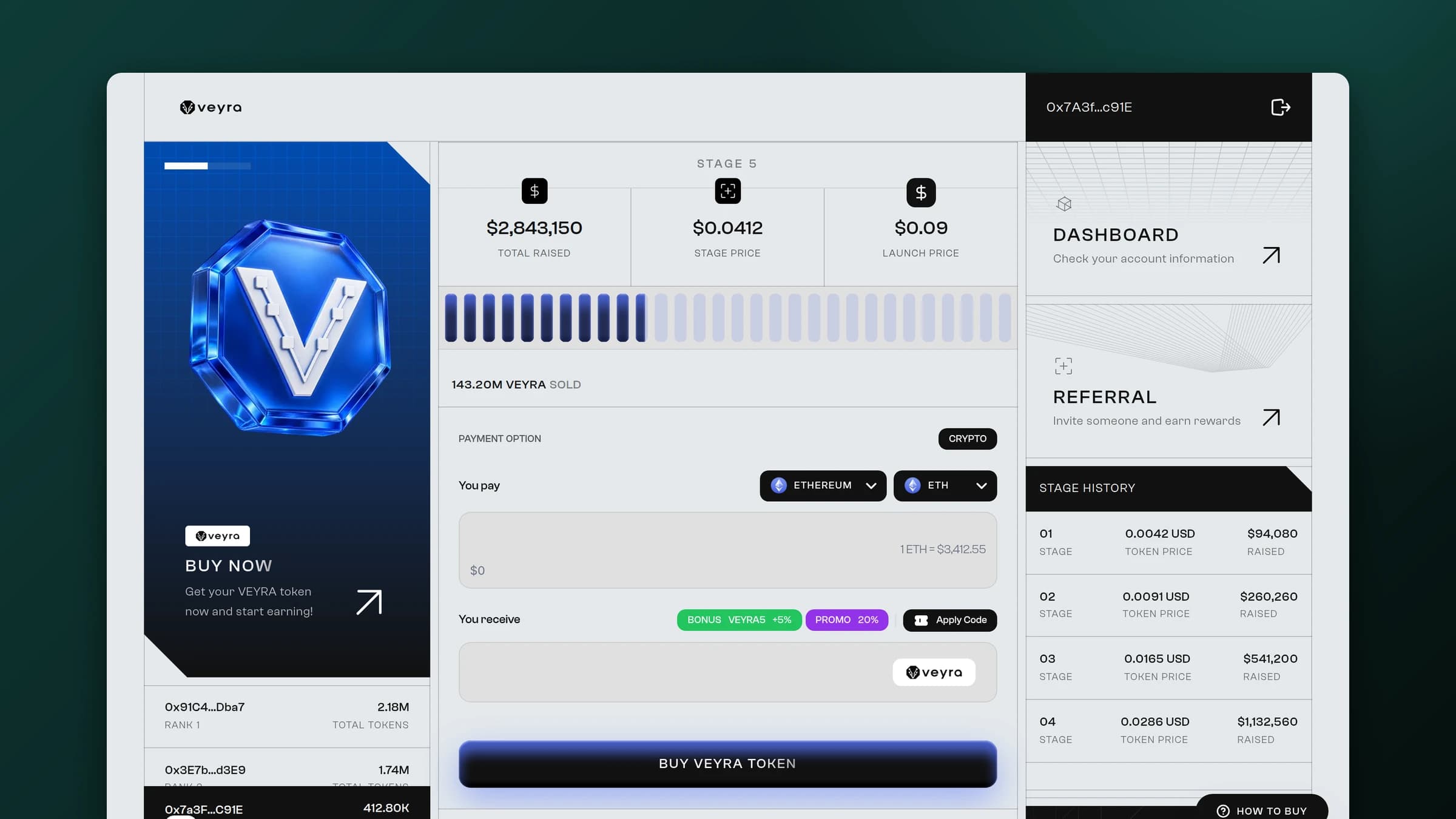Screen dimensions: 1456x819
Task: Click the You pay amount input field
Action: tap(727, 550)
